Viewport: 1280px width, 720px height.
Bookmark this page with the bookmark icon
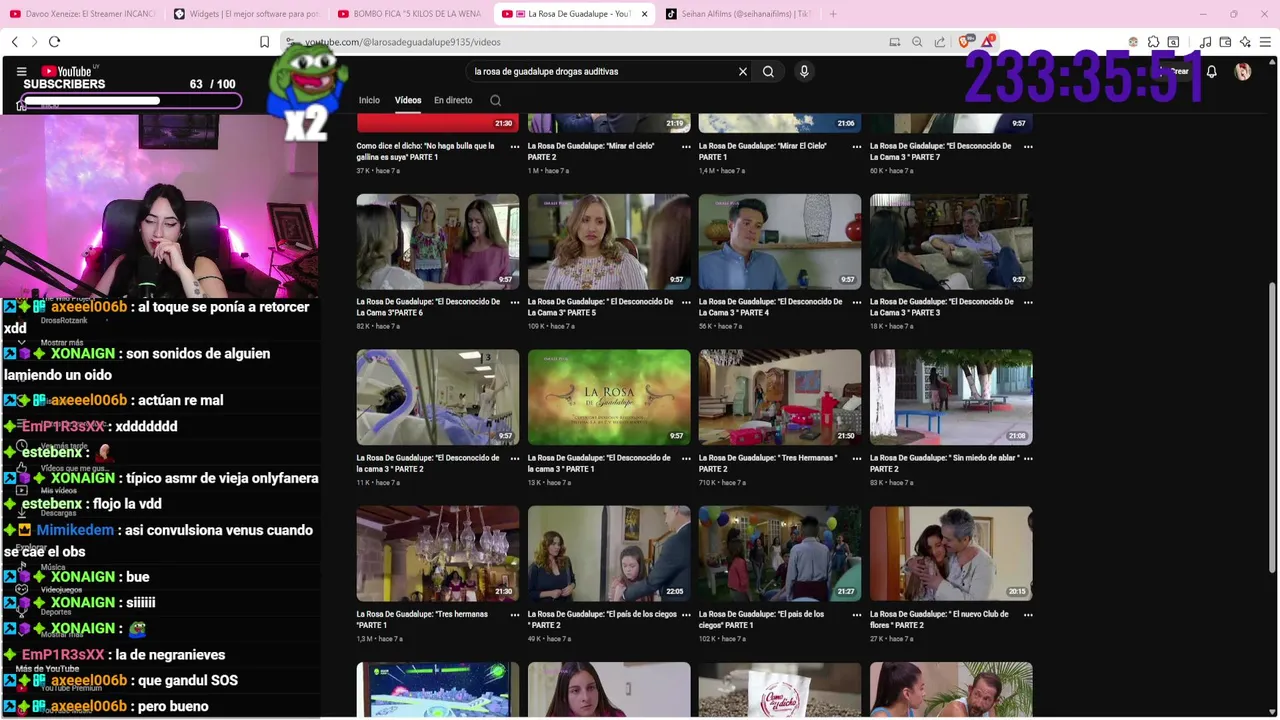coord(265,42)
